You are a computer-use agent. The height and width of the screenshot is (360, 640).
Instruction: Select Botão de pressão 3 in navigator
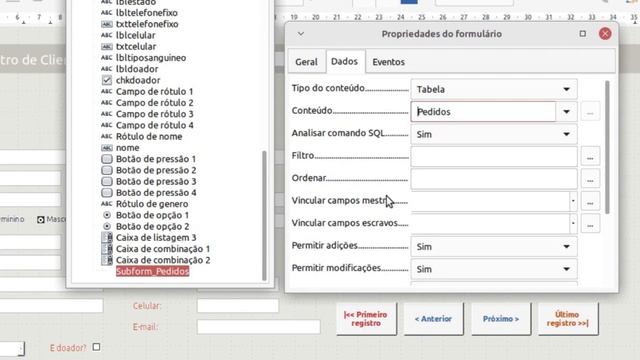click(149, 181)
